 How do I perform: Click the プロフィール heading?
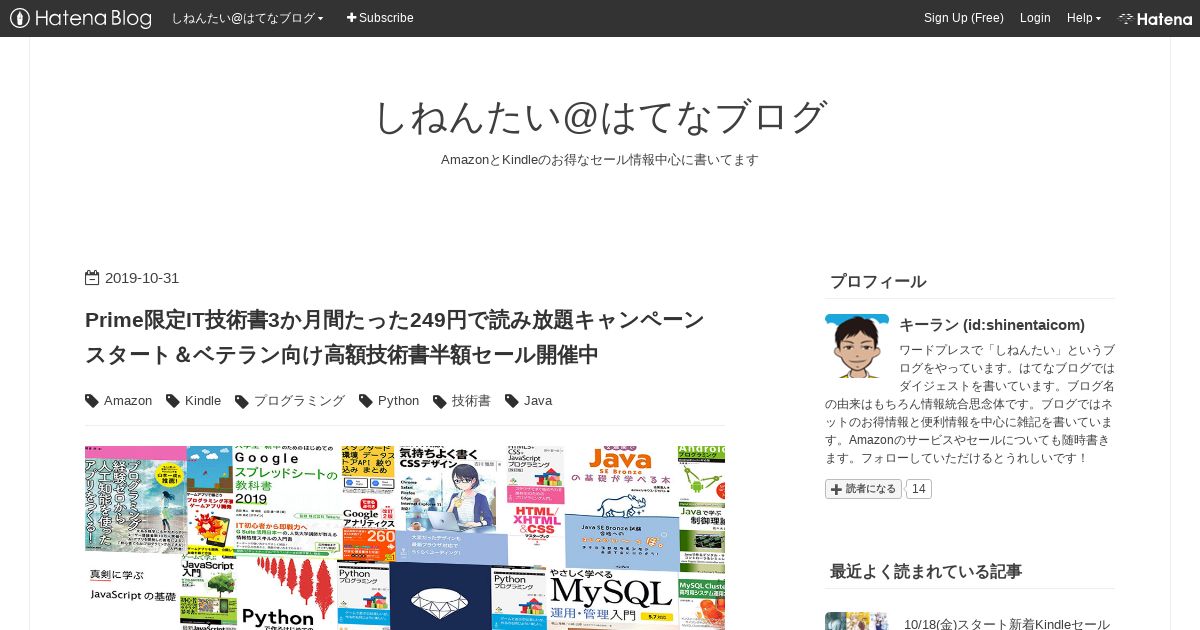(878, 281)
